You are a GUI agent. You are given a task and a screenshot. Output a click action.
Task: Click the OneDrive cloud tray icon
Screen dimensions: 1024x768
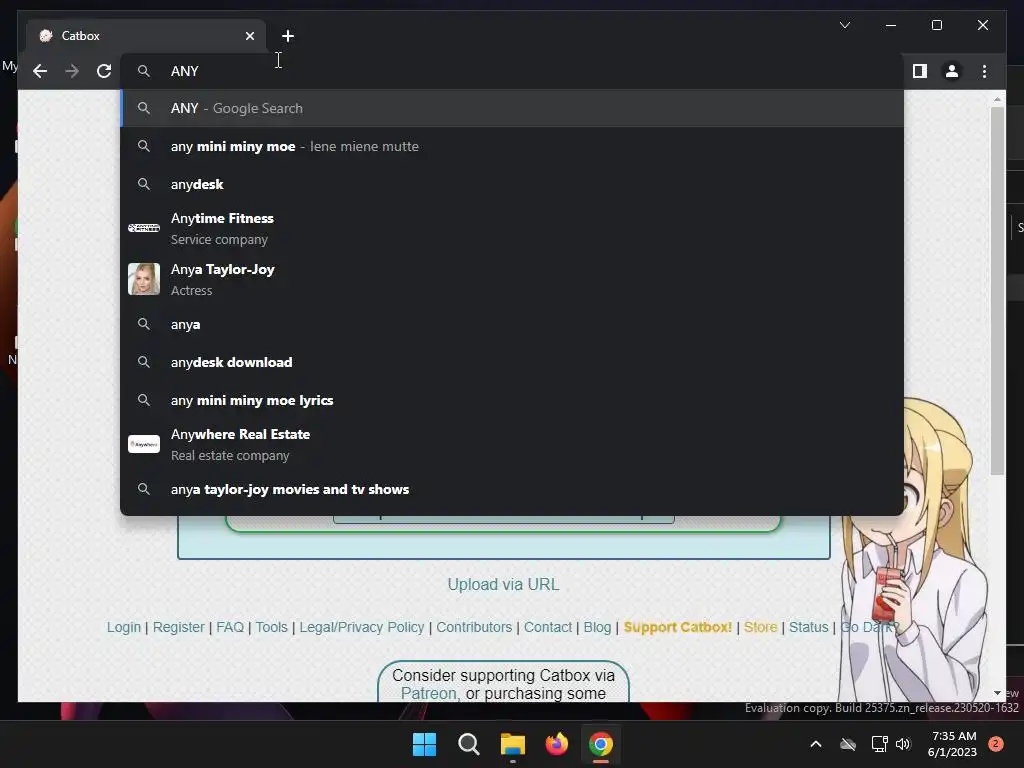848,744
